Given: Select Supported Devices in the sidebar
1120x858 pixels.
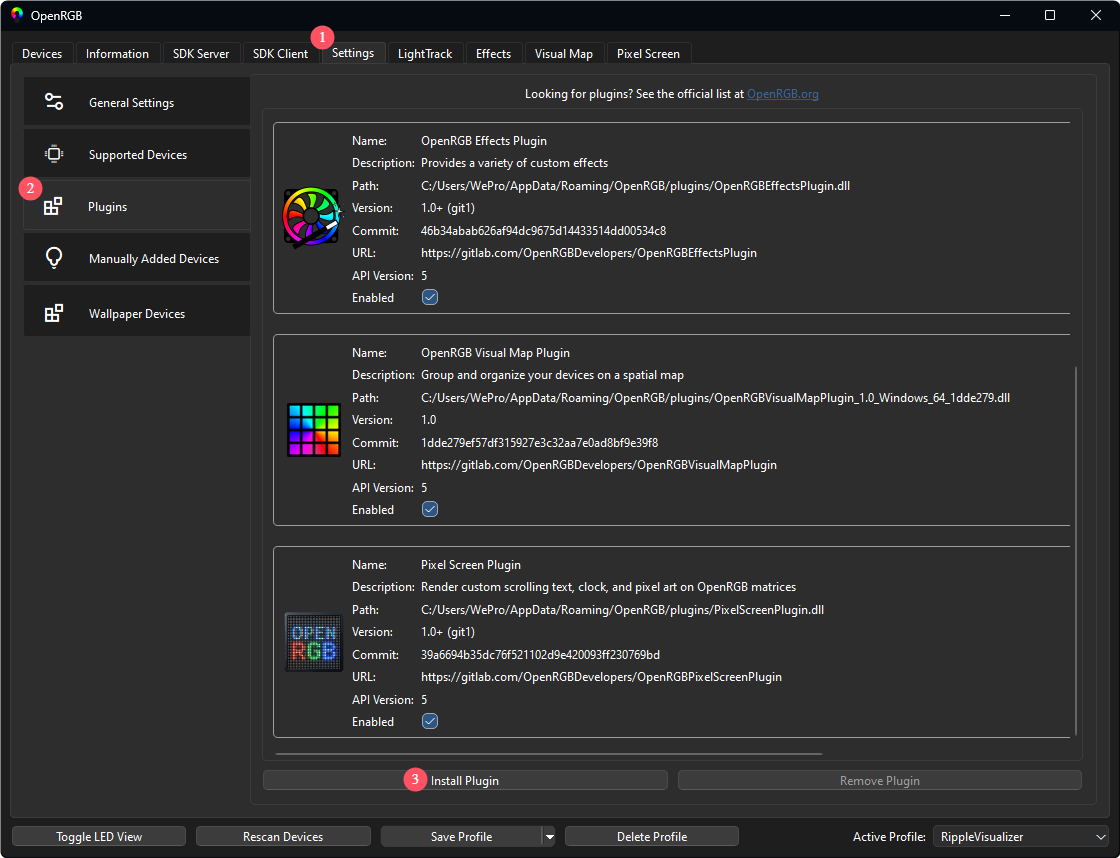Looking at the screenshot, I should (137, 154).
